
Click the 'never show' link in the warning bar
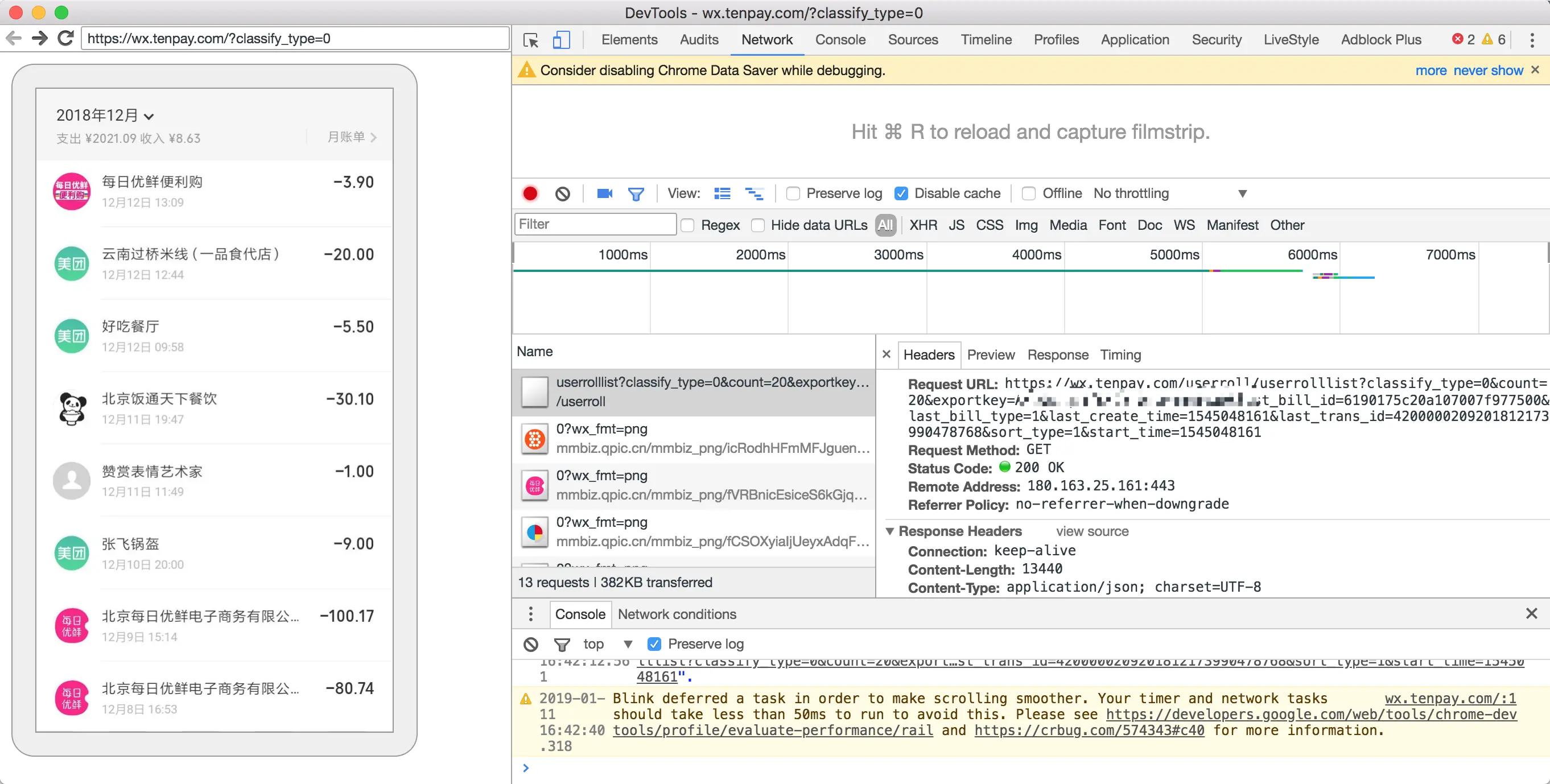1487,71
